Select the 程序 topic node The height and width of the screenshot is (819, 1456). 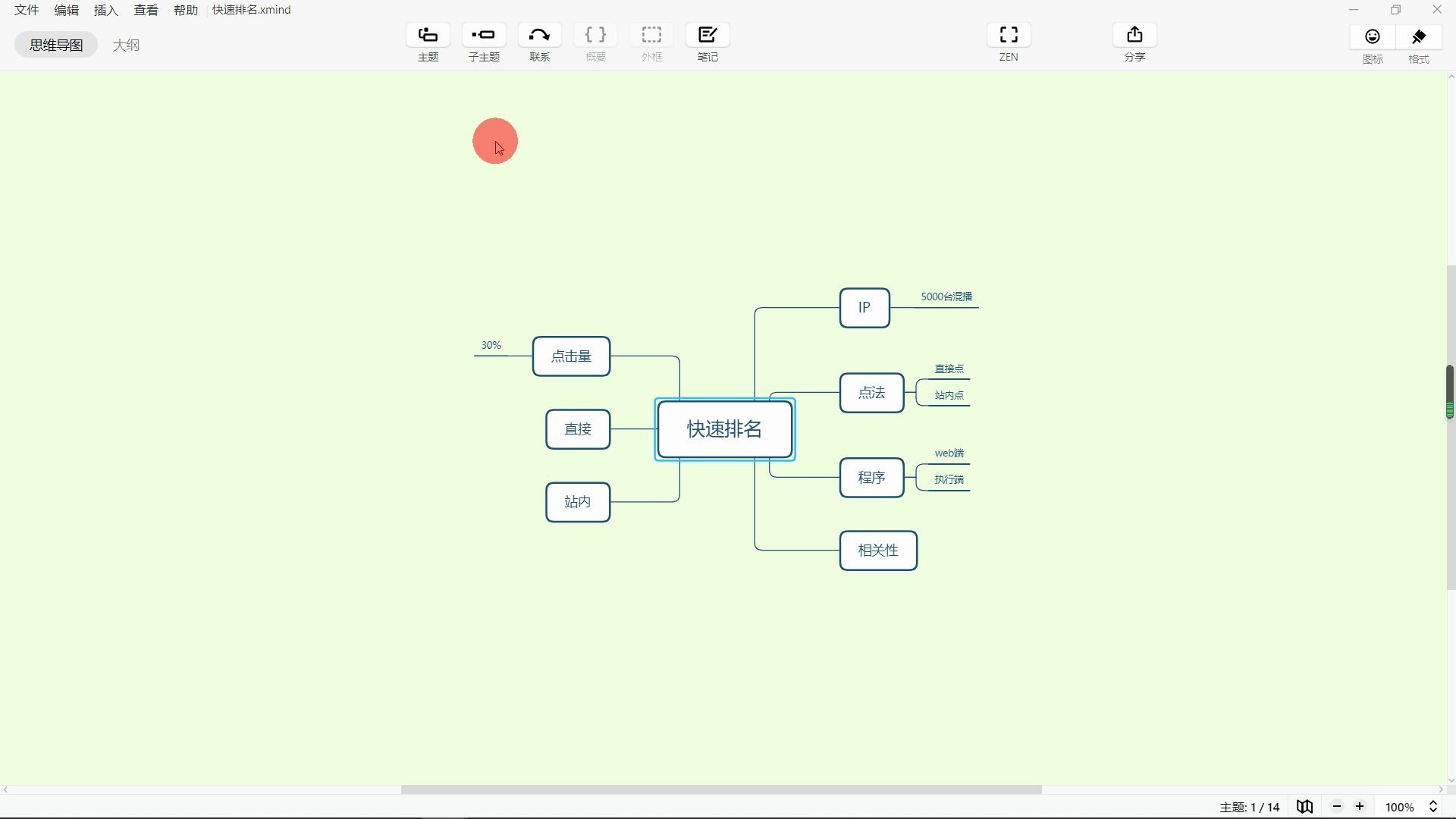(872, 478)
